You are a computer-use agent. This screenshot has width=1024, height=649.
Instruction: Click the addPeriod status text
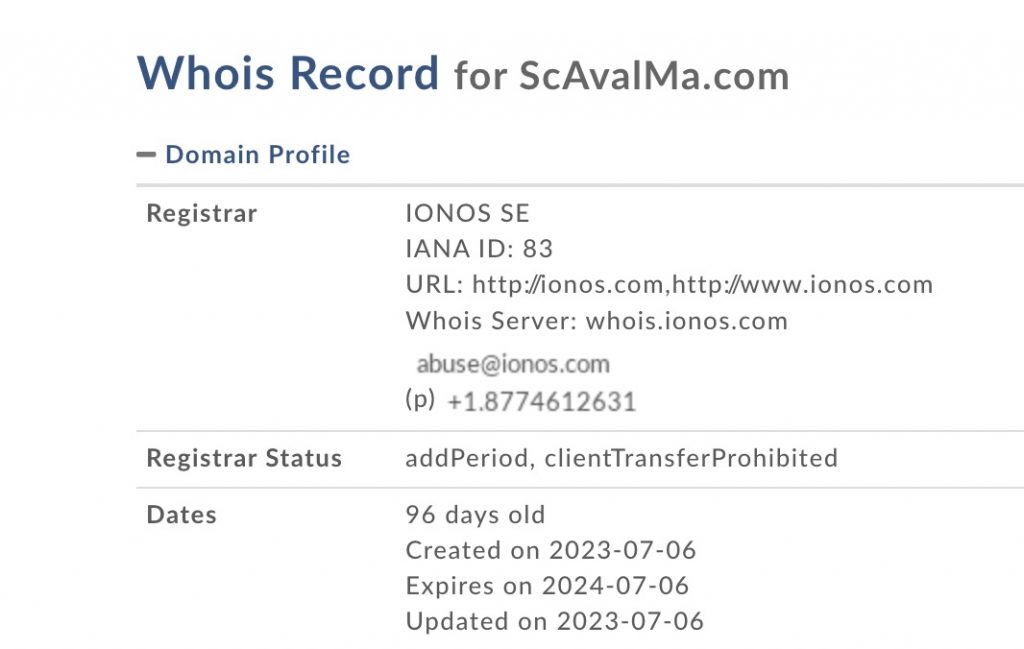pos(466,458)
